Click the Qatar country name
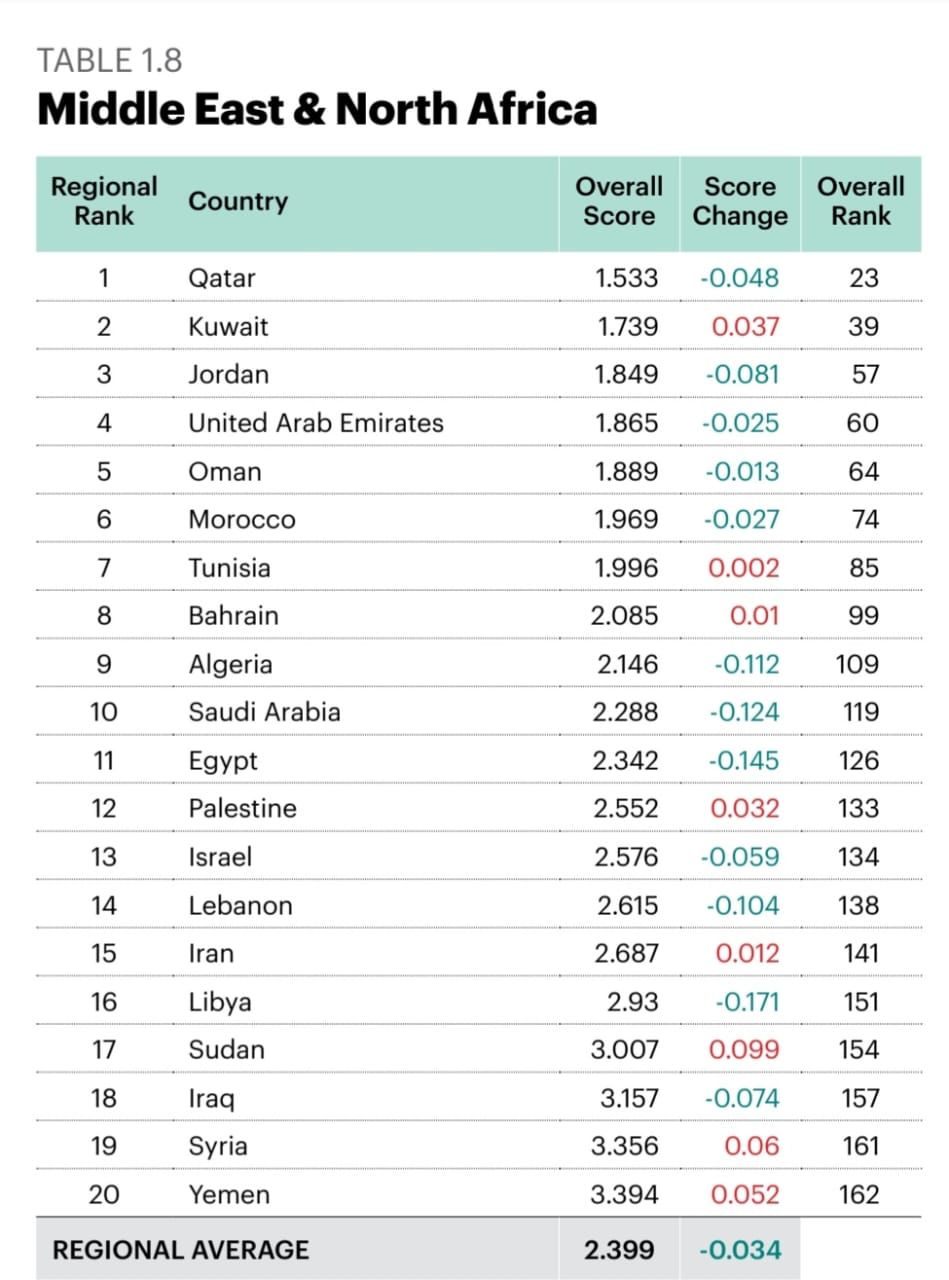949x1280 pixels. (222, 278)
